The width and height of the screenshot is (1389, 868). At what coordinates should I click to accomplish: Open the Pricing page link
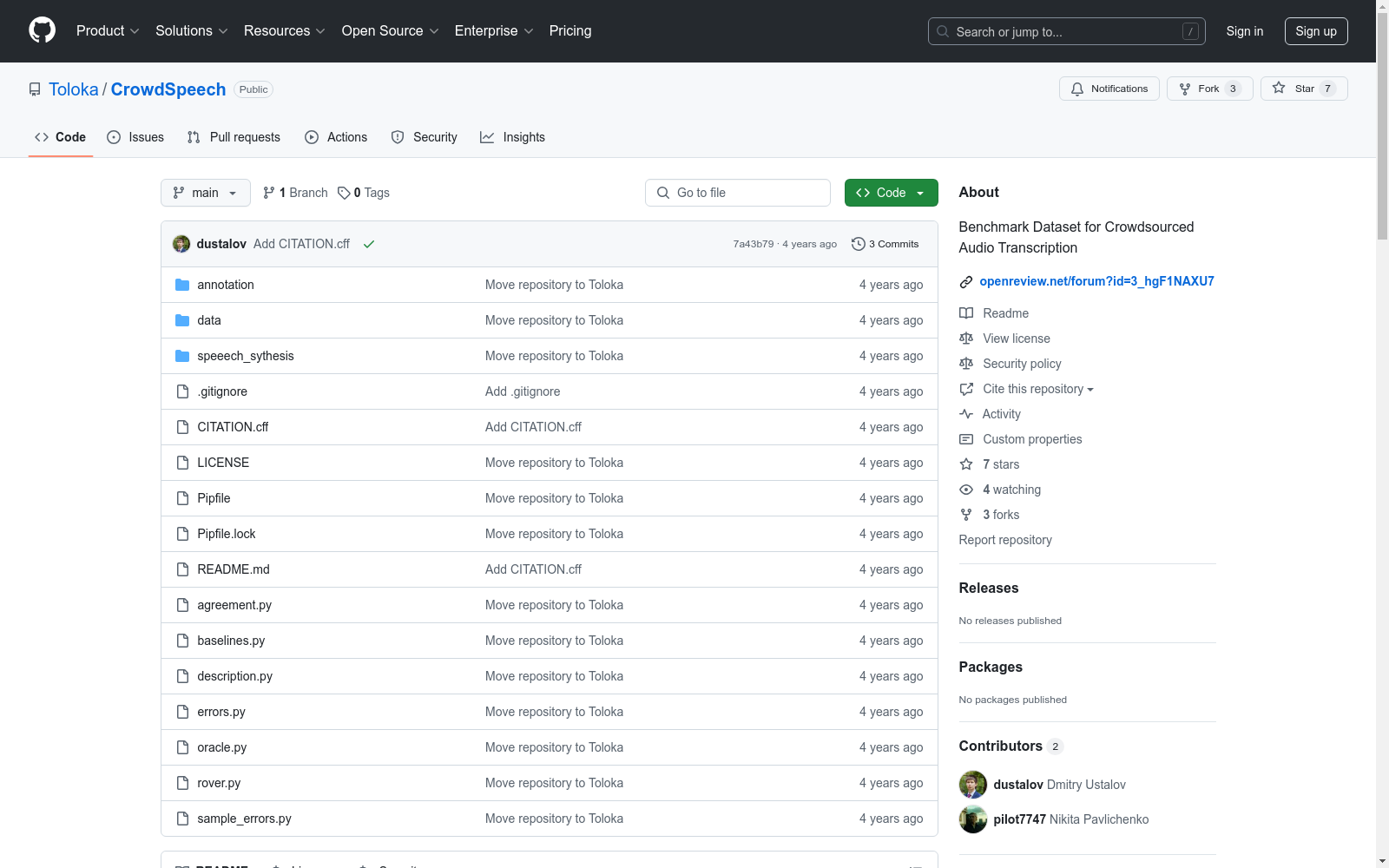click(570, 30)
